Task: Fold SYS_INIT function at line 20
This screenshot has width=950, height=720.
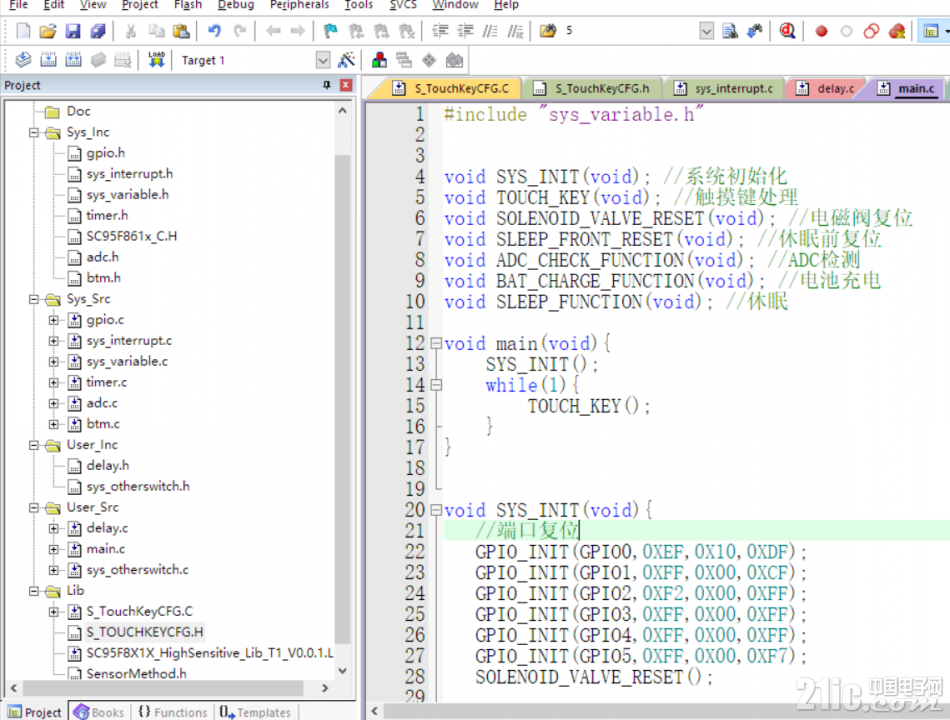Action: click(436, 510)
